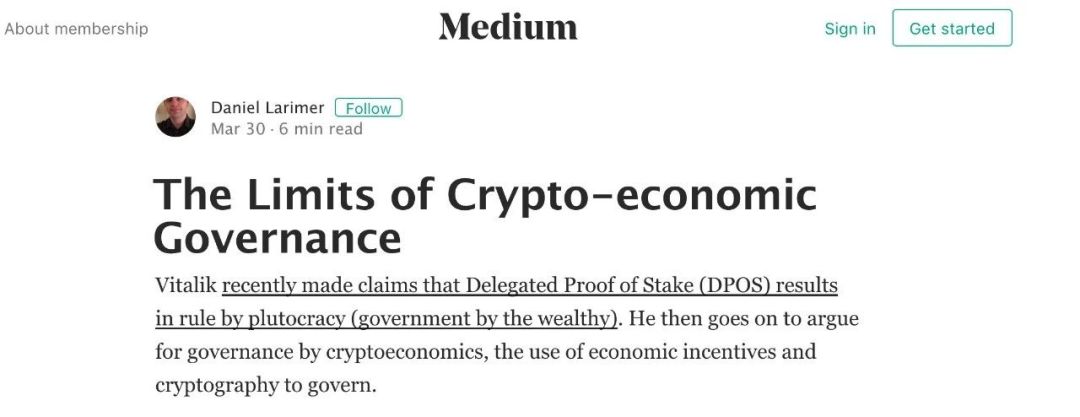The height and width of the screenshot is (417, 1080).
Task: Follow Daniel Larimer
Action: click(368, 108)
